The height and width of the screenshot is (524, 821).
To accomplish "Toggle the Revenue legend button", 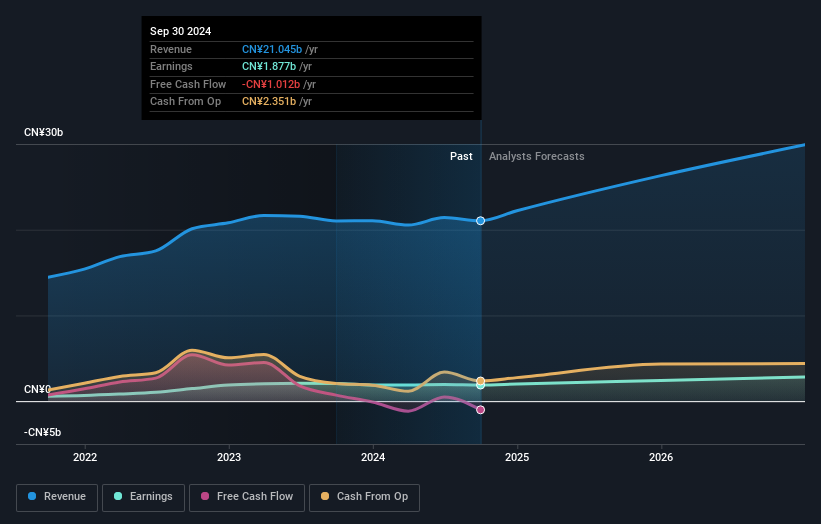I will tap(57, 497).
